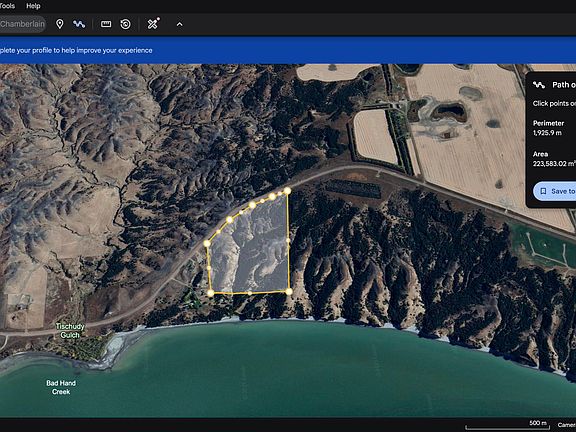Click the path icon in the side panel header
The width and height of the screenshot is (576, 432).
click(x=539, y=85)
